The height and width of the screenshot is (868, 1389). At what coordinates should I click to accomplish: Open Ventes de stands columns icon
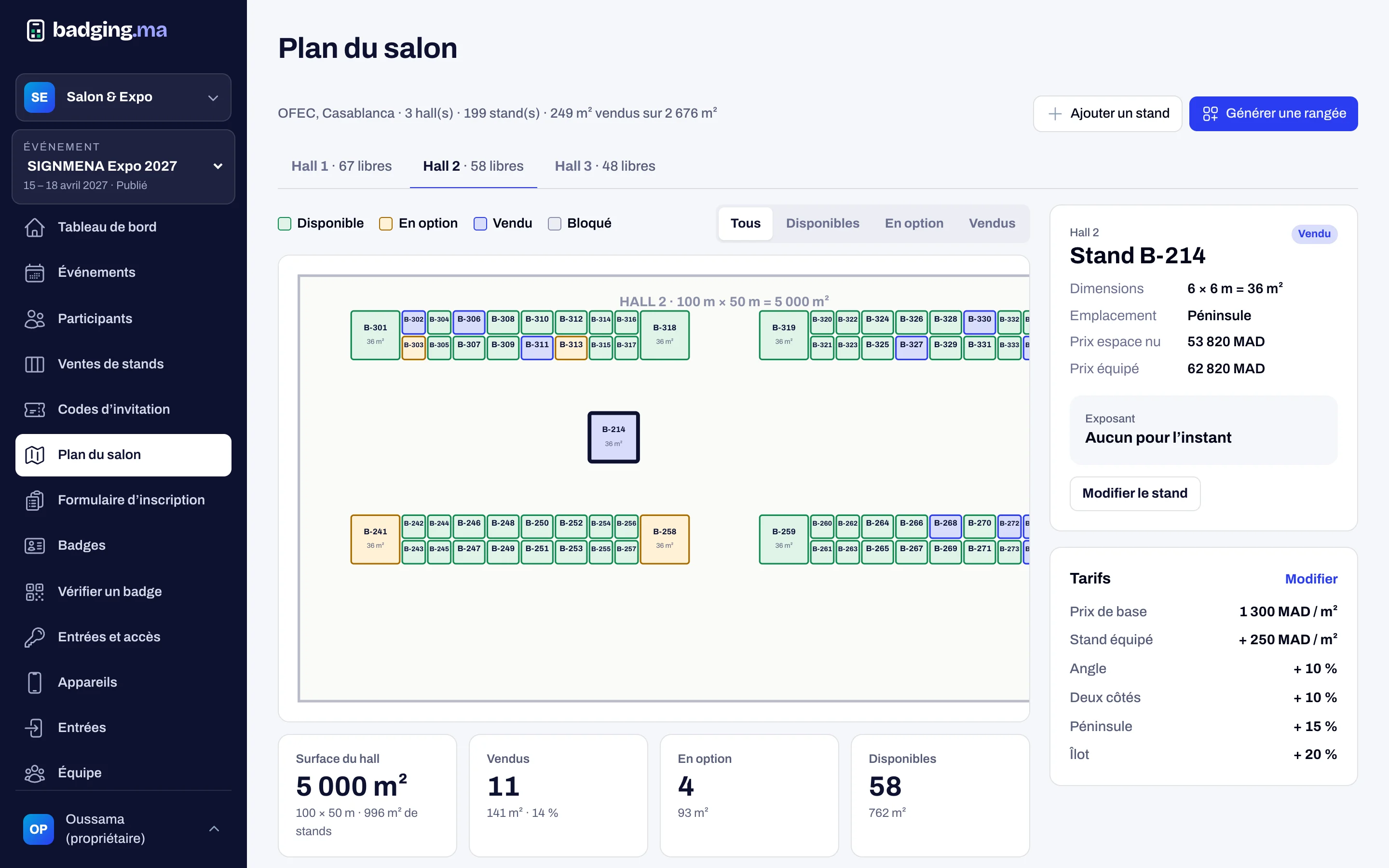click(34, 364)
